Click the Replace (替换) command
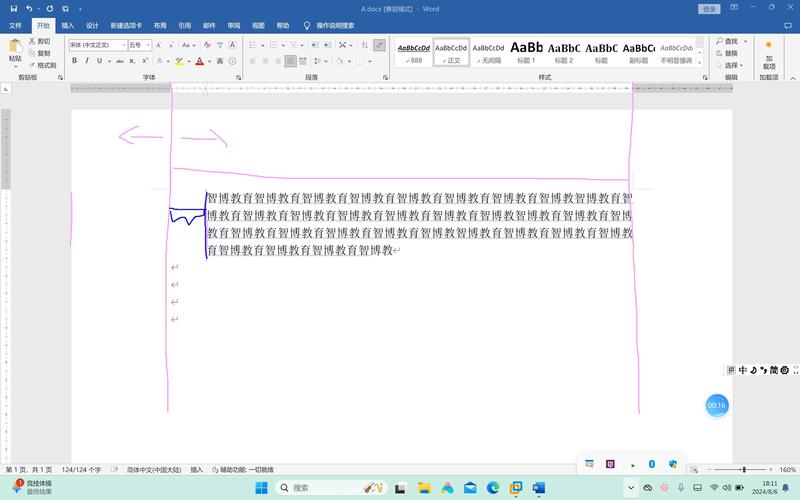 point(728,53)
